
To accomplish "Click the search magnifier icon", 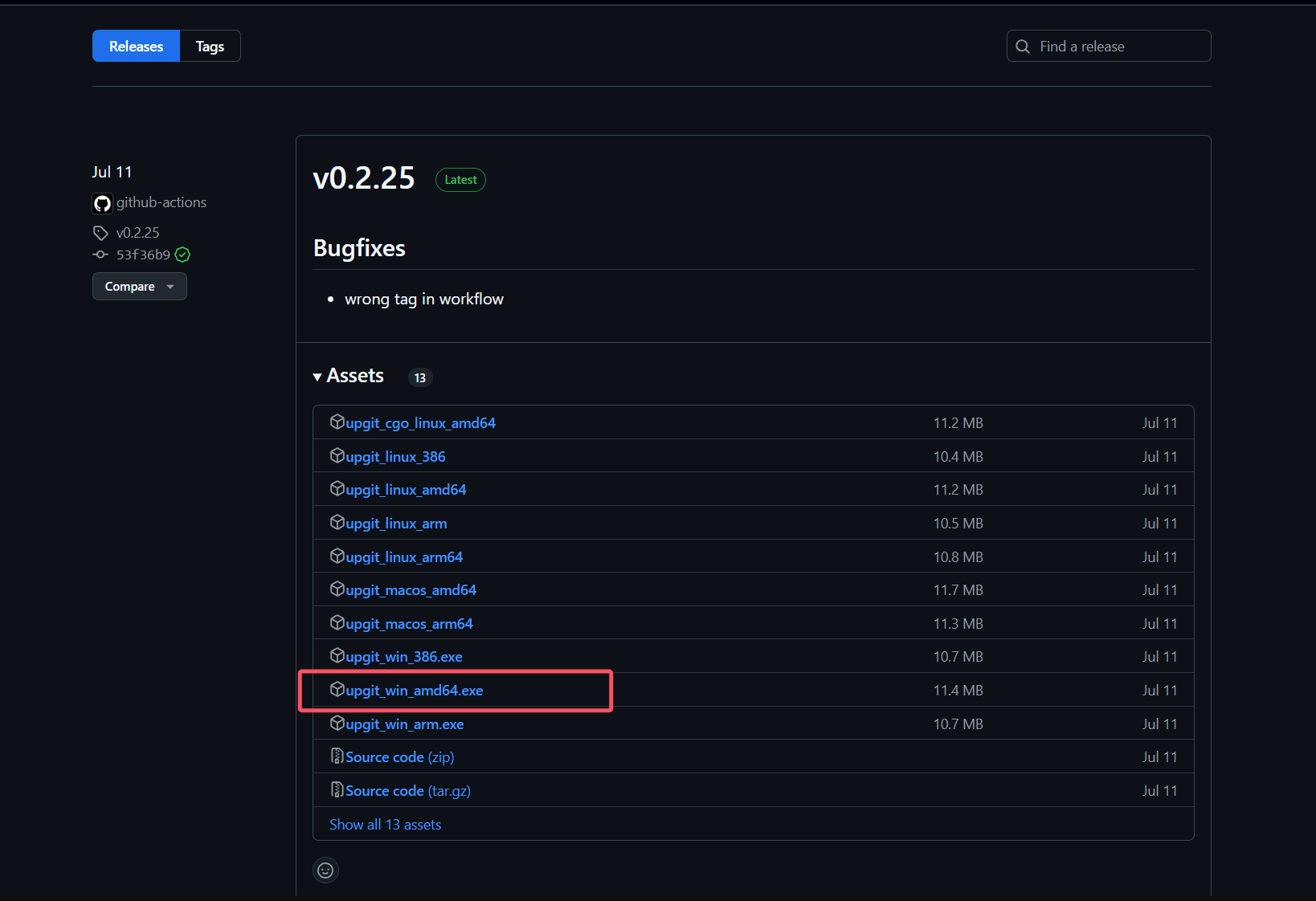I will coord(1023,47).
